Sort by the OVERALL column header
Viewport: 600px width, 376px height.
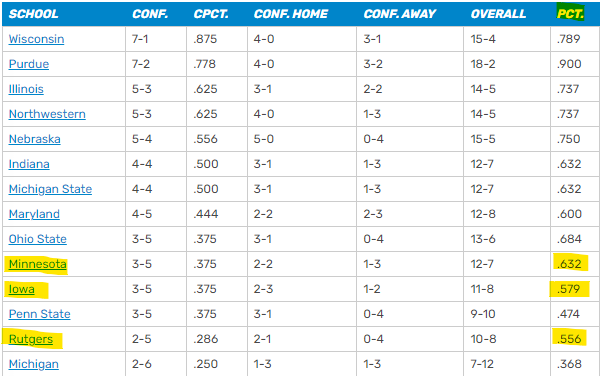[498, 14]
